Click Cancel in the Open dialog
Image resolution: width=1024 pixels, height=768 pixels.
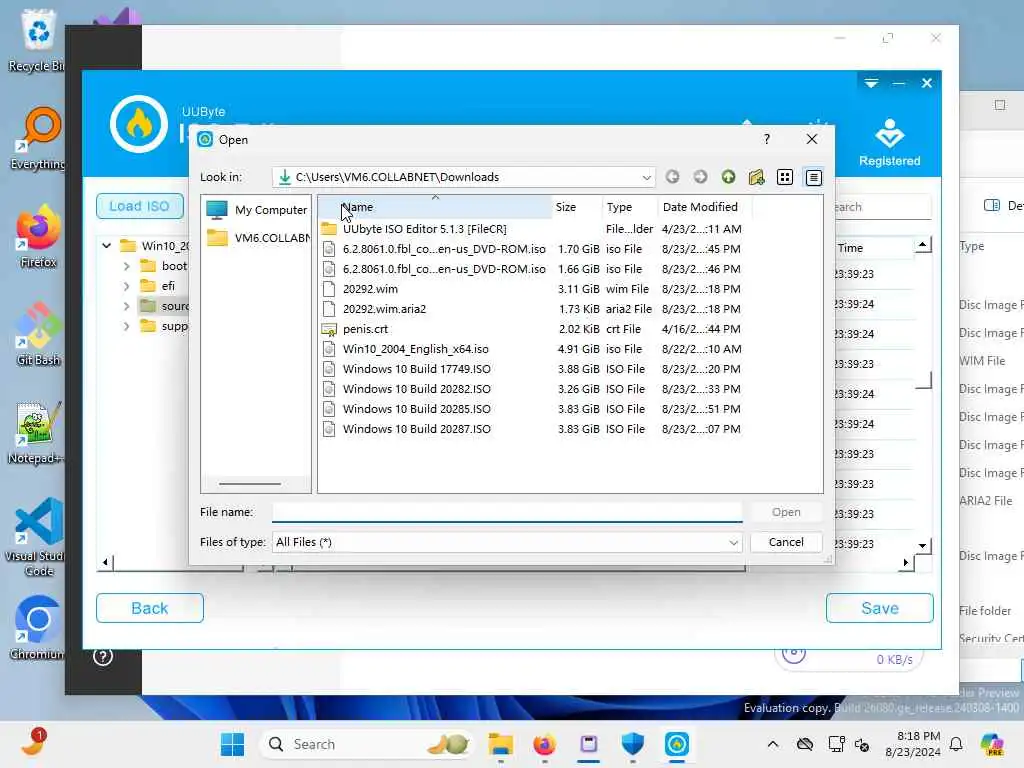pos(786,542)
